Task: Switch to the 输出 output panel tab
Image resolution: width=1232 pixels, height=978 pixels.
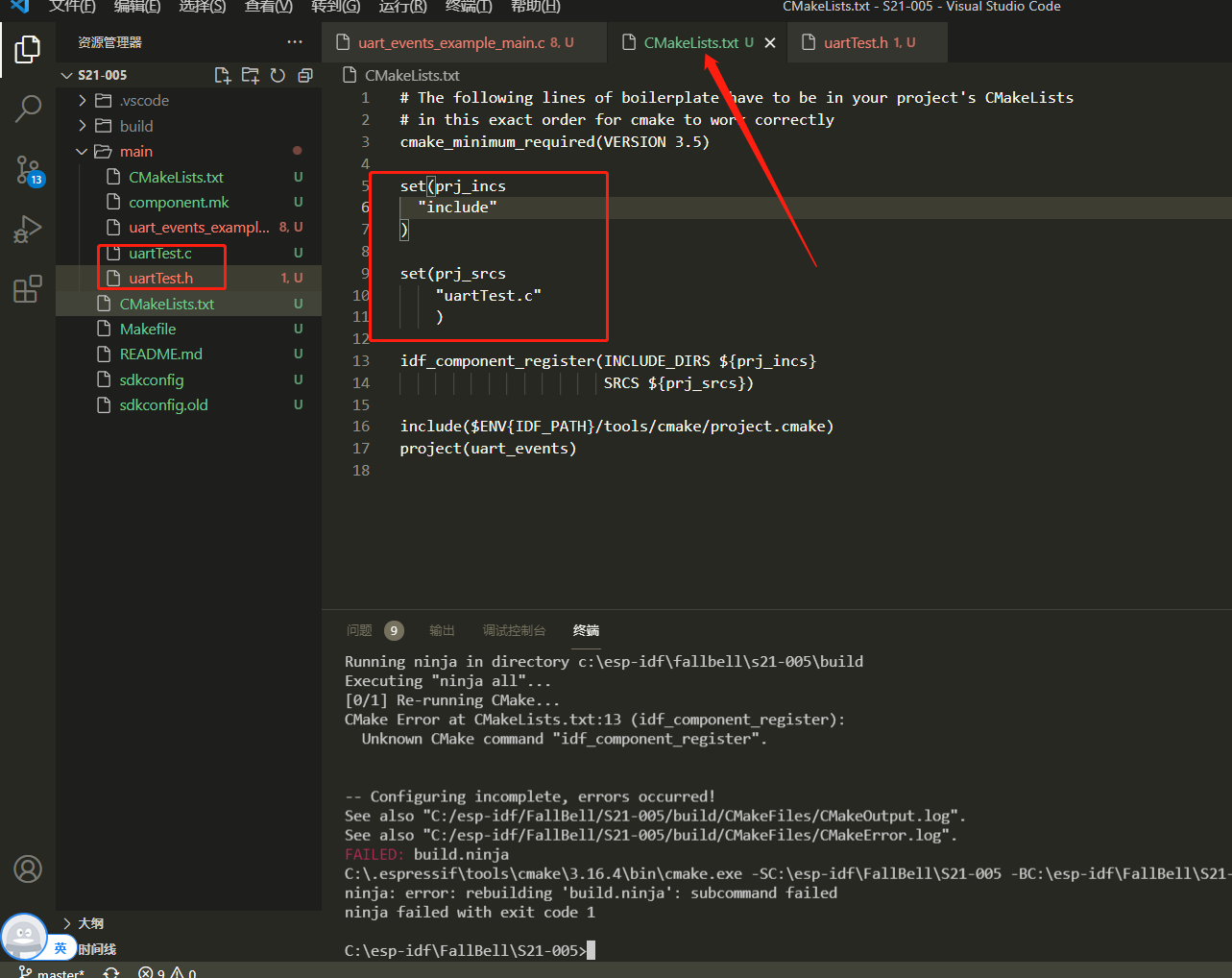Action: pos(442,630)
